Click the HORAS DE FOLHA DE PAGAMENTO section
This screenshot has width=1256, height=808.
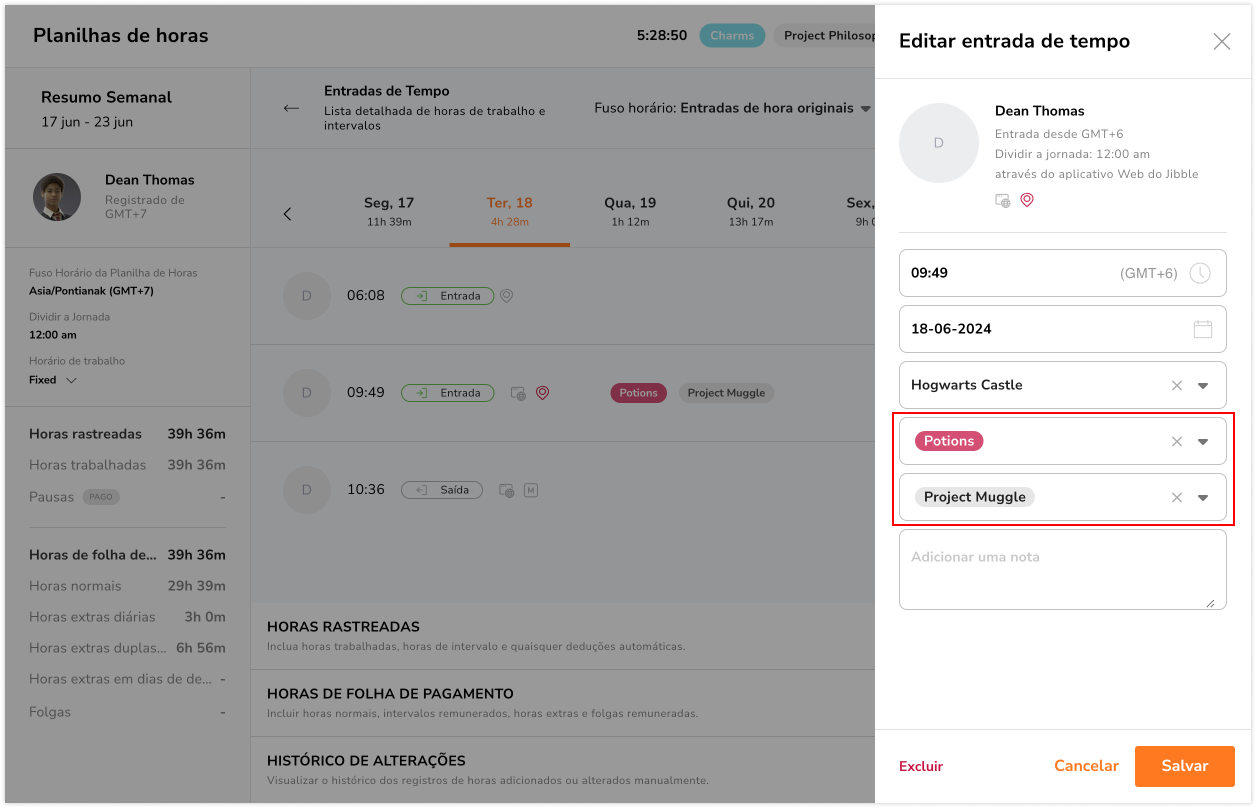pos(563,703)
